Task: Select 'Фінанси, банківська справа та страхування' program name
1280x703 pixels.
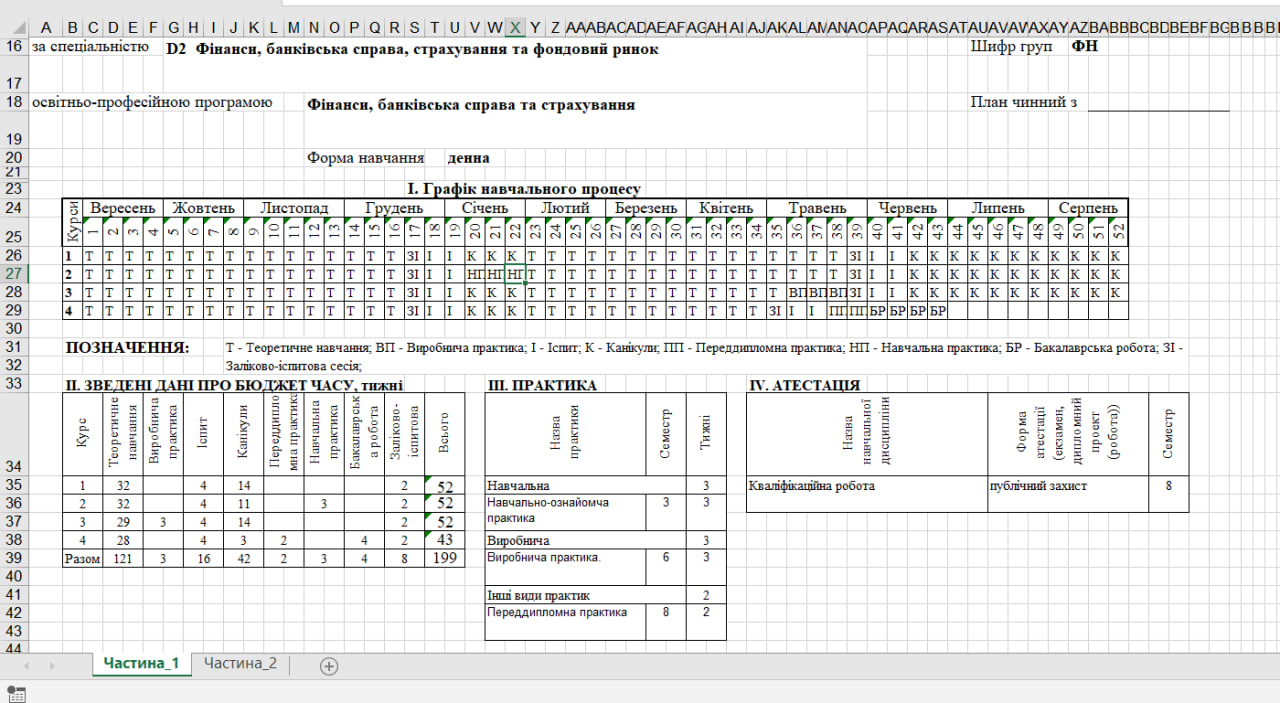Action: 471,104
